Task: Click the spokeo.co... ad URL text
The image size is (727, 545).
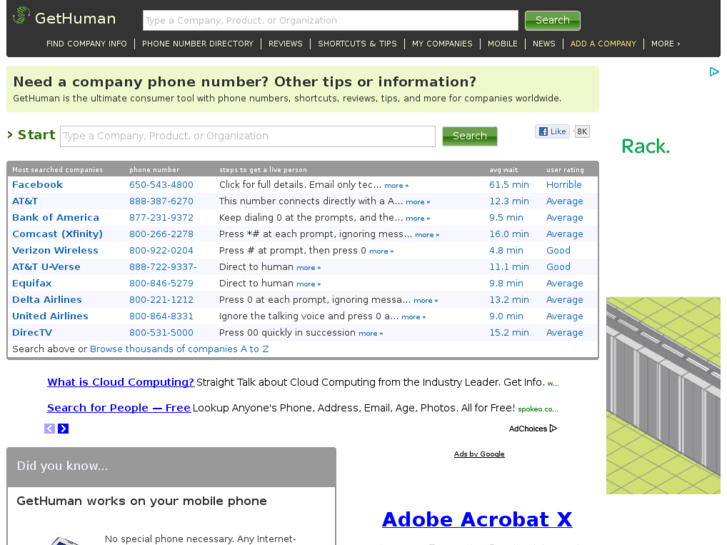Action: 538,409
